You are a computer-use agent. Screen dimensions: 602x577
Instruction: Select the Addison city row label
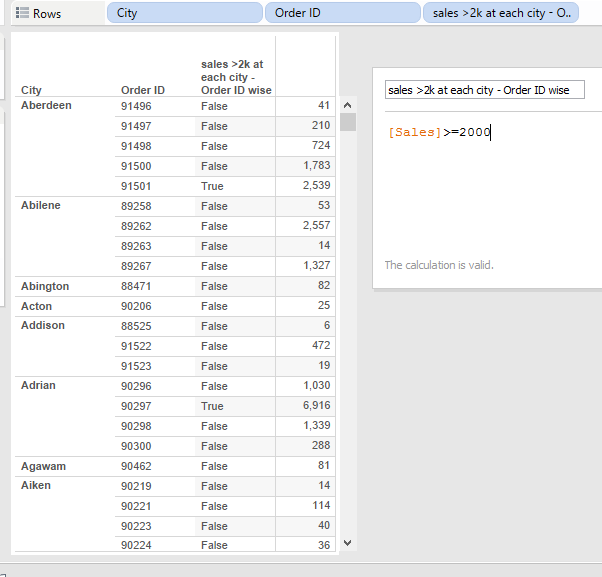[43, 325]
